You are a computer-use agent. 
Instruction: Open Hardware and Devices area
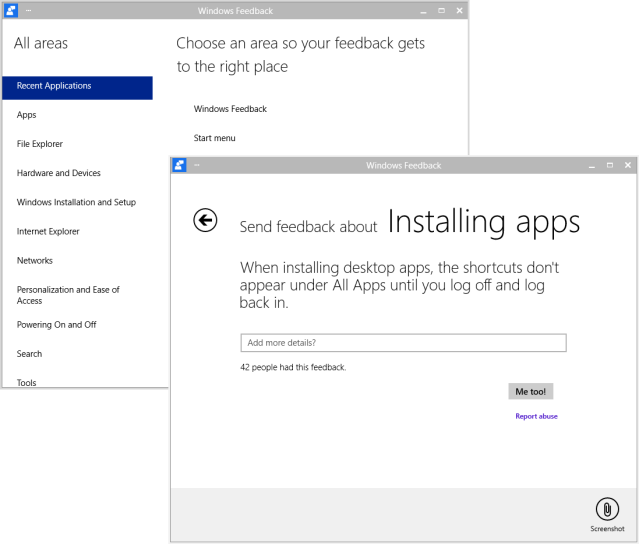point(59,173)
